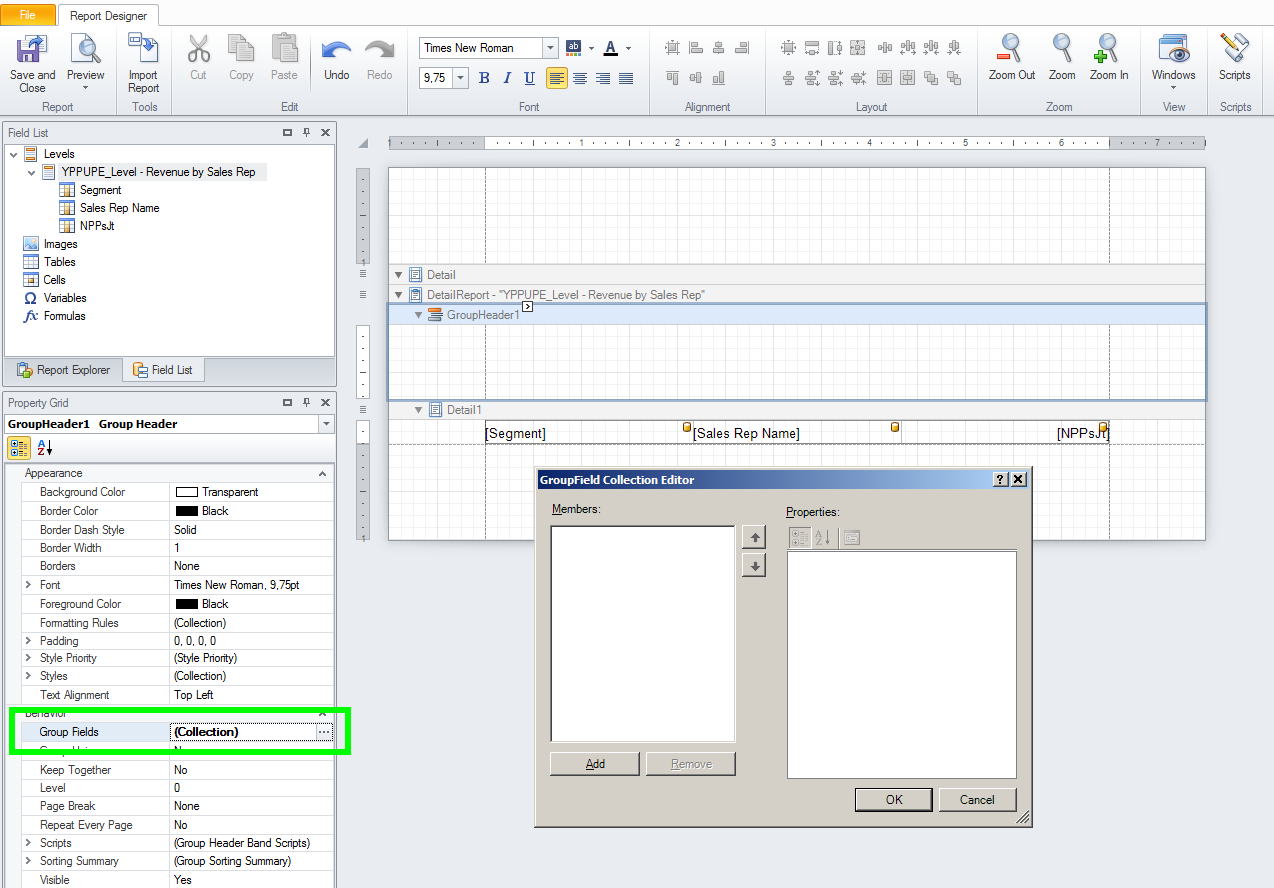Move member up in collection editor
Image resolution: width=1274 pixels, height=888 pixels.
point(755,538)
